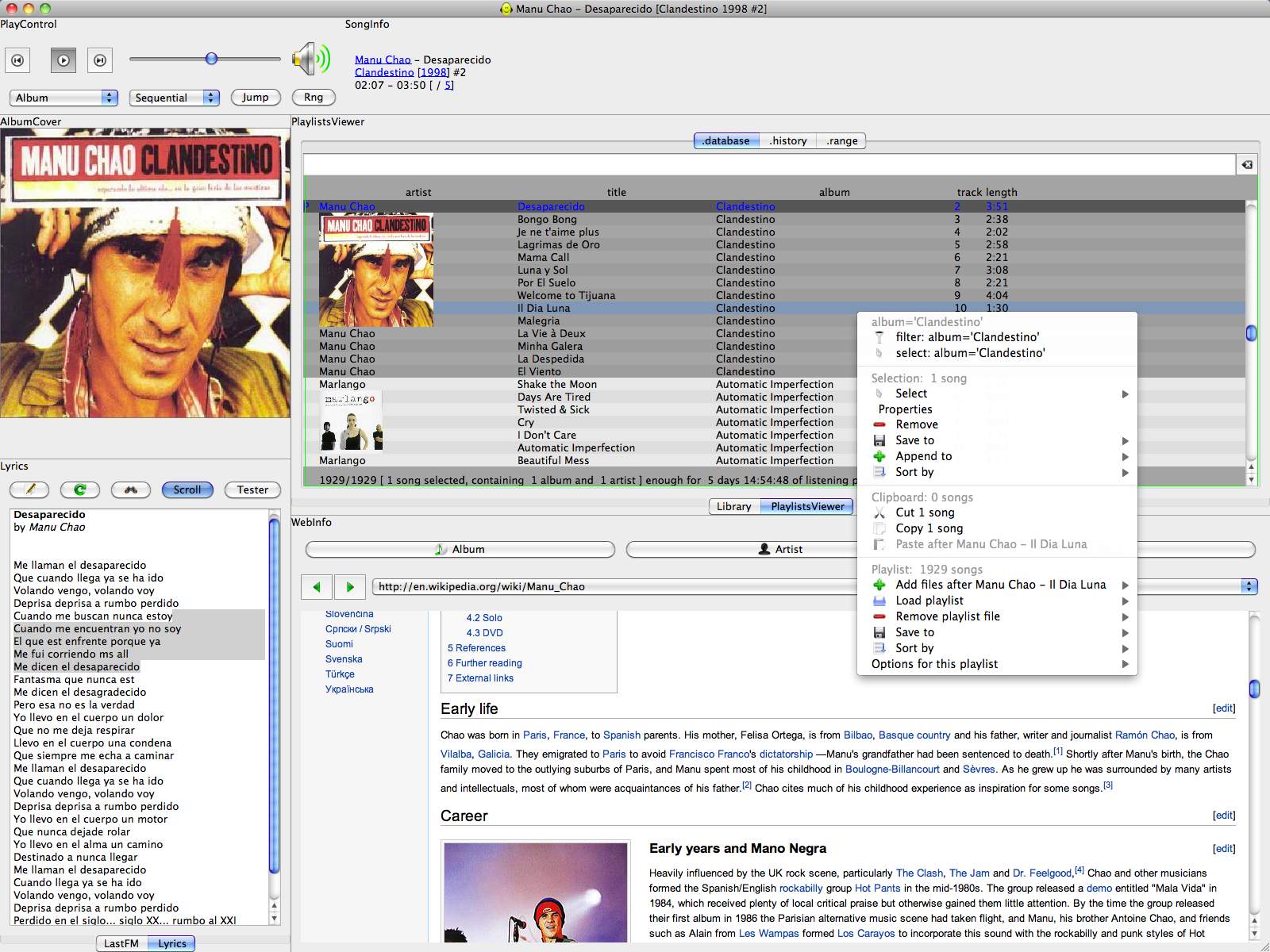Screen dimensions: 1270x952
Task: Click the Load playlist icon
Action: 879,601
